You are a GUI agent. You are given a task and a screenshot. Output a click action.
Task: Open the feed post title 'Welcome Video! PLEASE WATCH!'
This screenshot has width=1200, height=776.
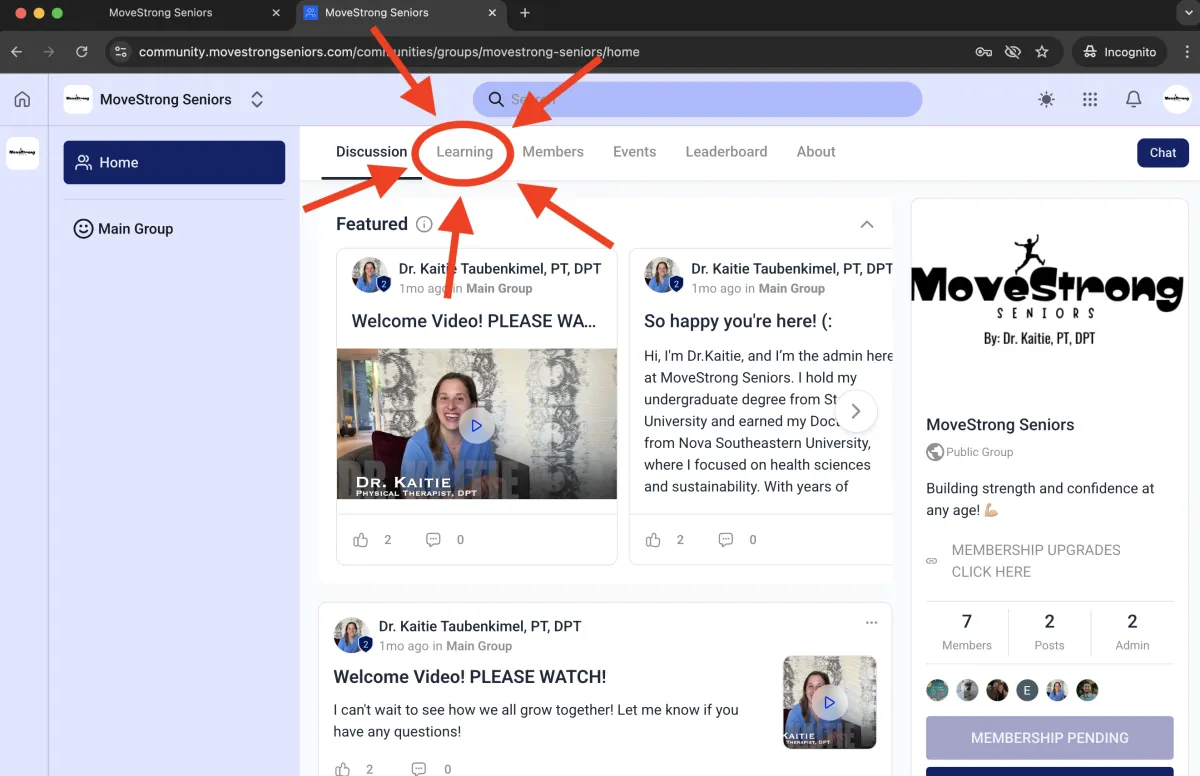(470, 677)
